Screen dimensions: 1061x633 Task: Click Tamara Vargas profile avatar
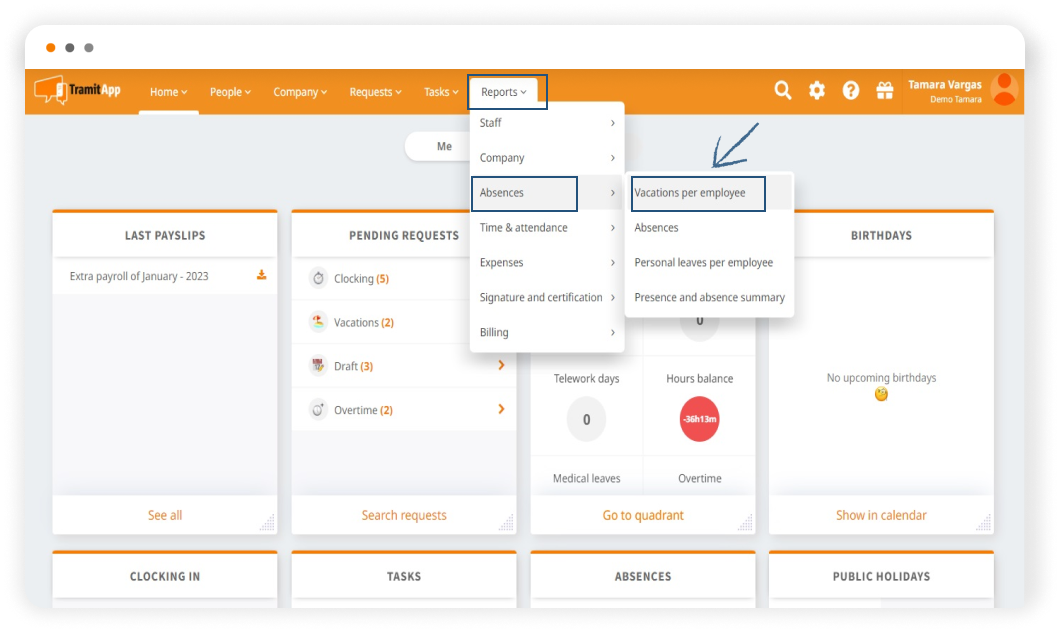pos(1003,90)
